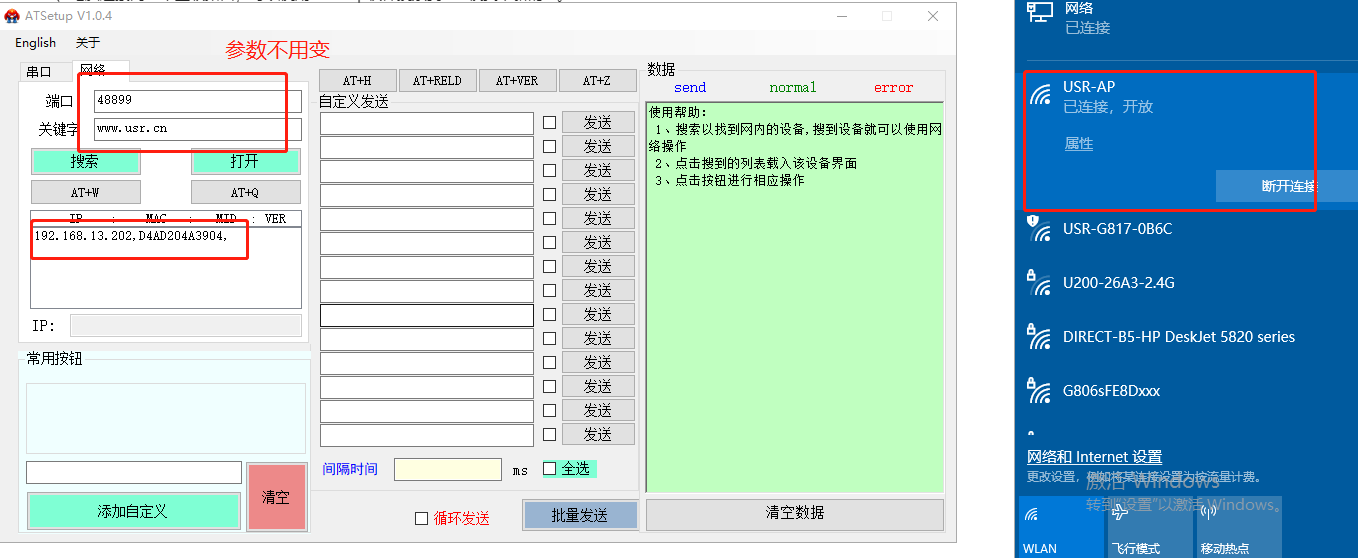Screen dimensions: 1358x558
Task: Select the found device 192.168.13.202 entry
Action: pyautogui.click(x=130, y=236)
